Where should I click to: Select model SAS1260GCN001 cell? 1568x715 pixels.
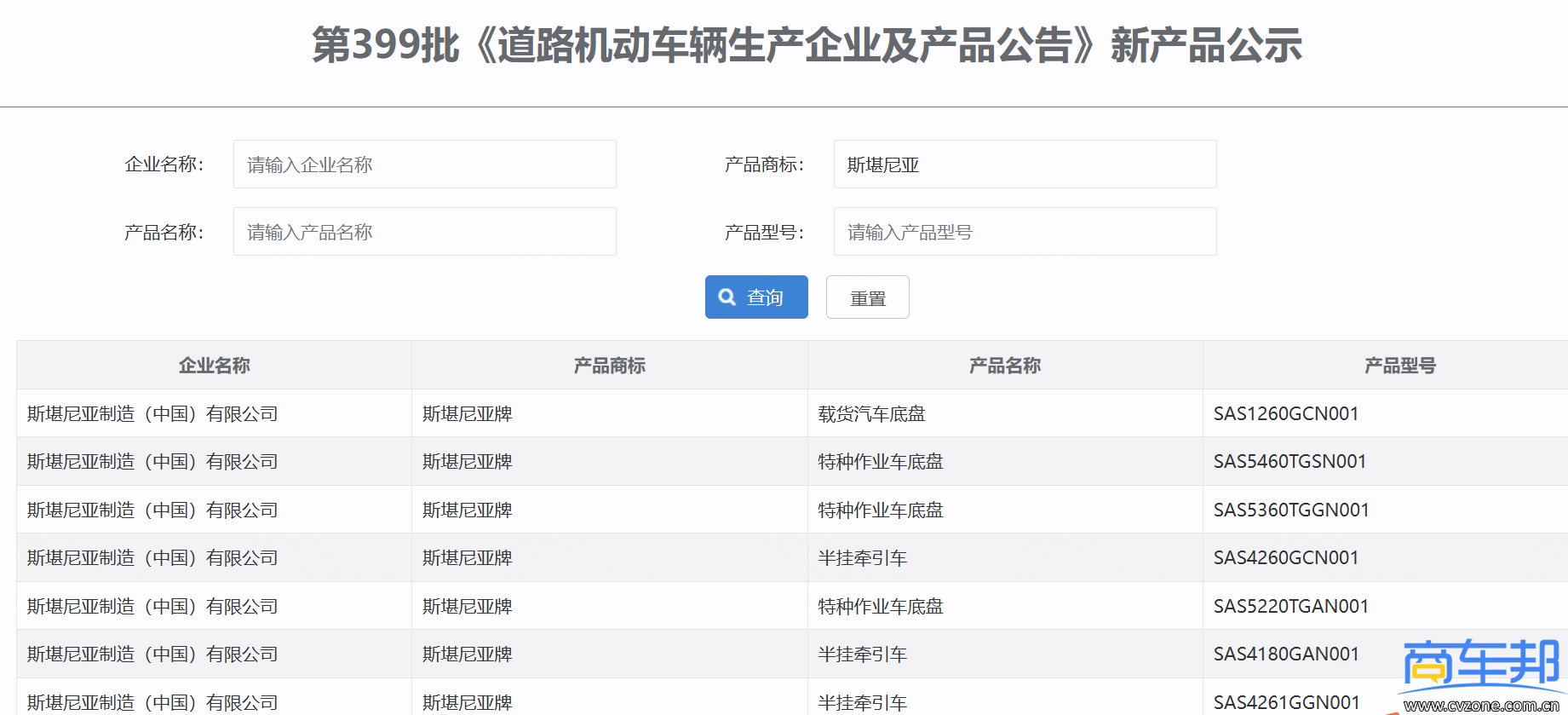pyautogui.click(x=1286, y=414)
